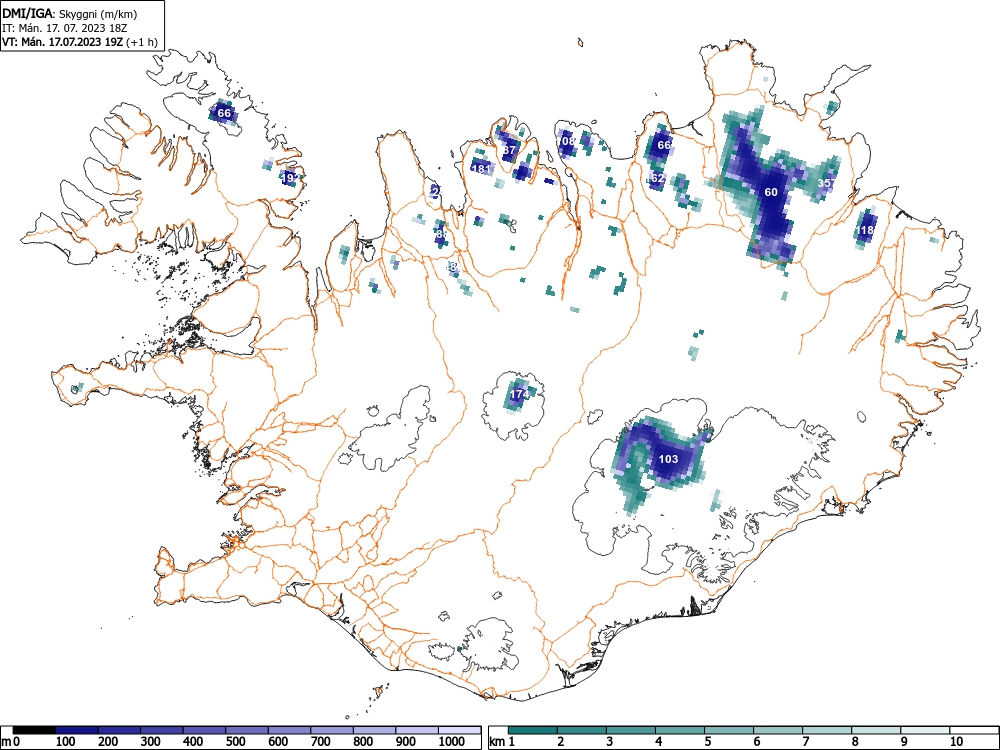The width and height of the screenshot is (1000, 750).
Task: Click the 800 tick label in the meter legend
Action: [x=363, y=742]
